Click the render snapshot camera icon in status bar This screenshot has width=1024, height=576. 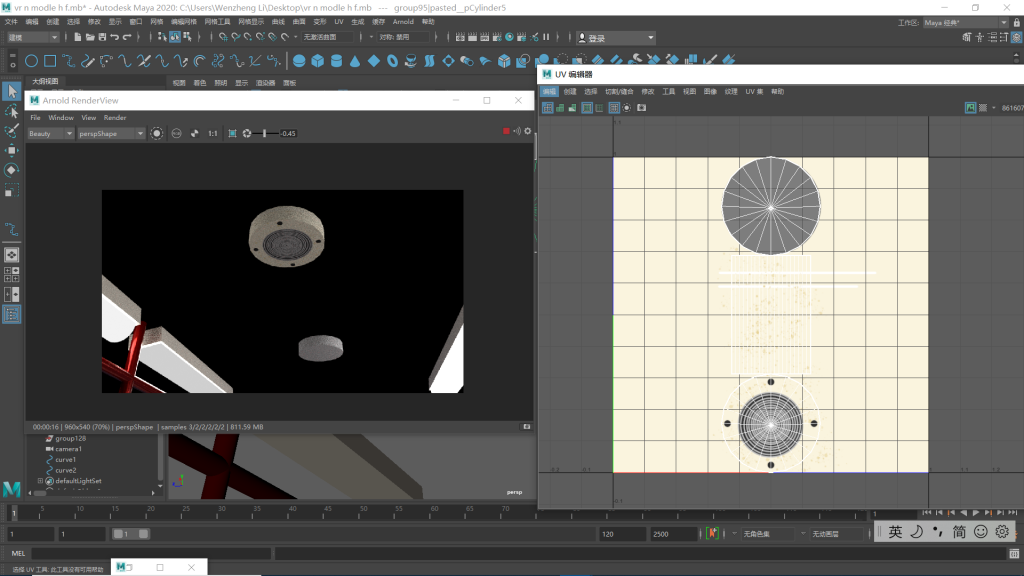coord(526,426)
